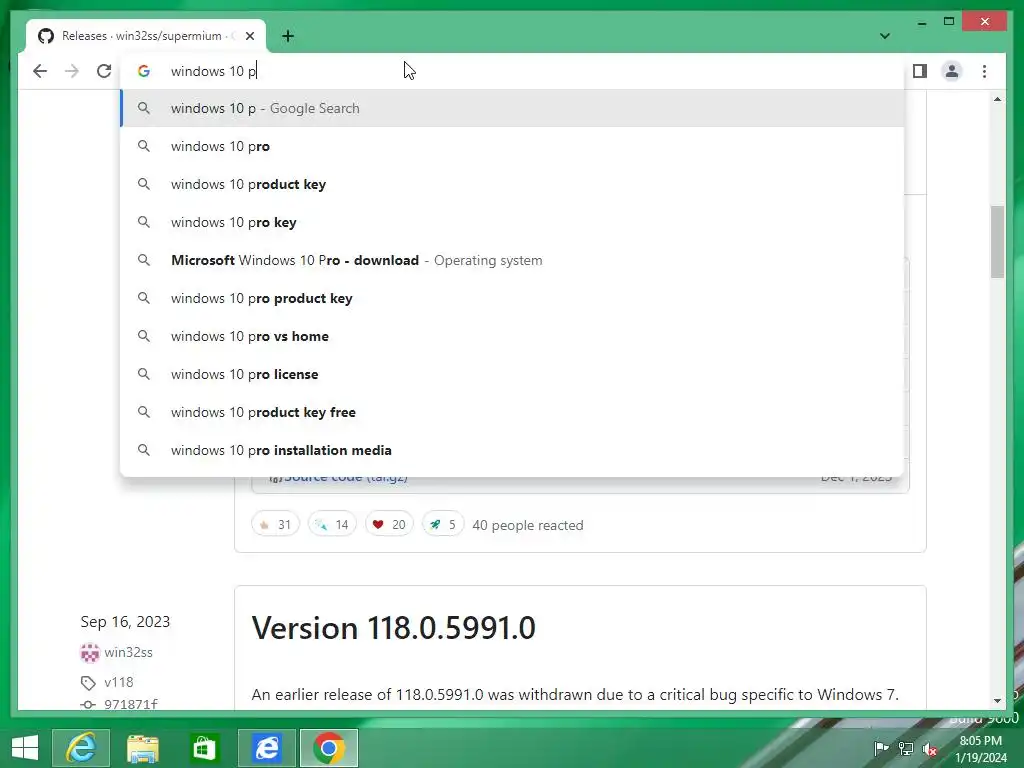Choose 'windows 10 pro key' suggestion
Screen dimensions: 1024x768
tap(512, 222)
